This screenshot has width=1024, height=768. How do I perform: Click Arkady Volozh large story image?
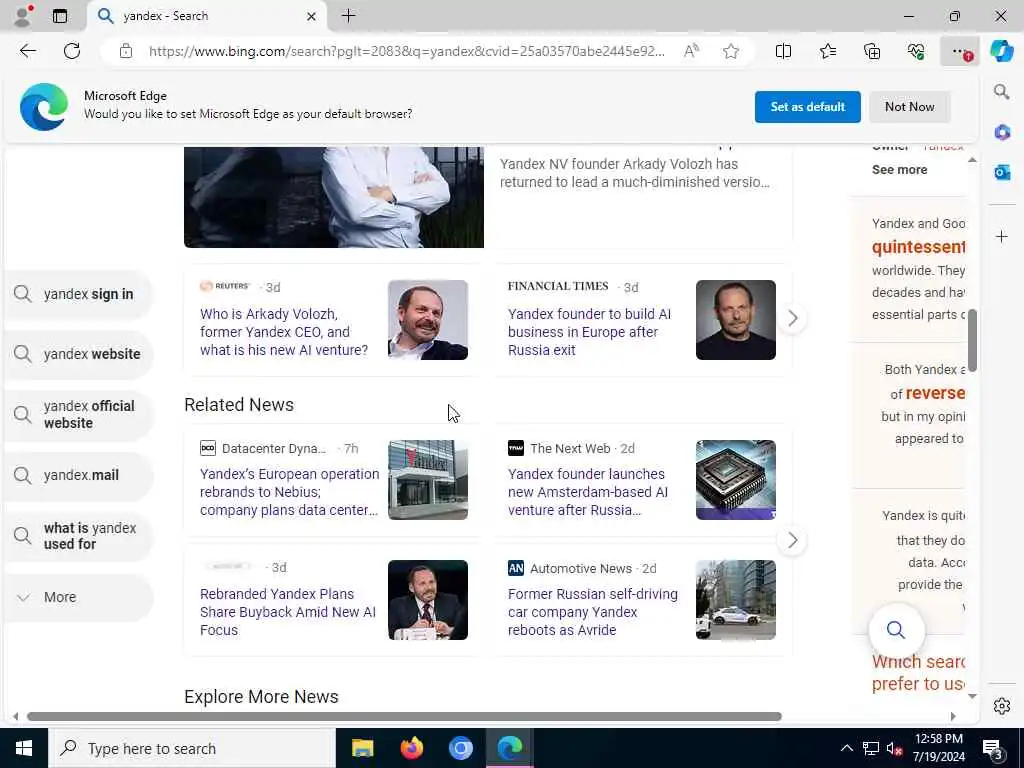(x=334, y=197)
